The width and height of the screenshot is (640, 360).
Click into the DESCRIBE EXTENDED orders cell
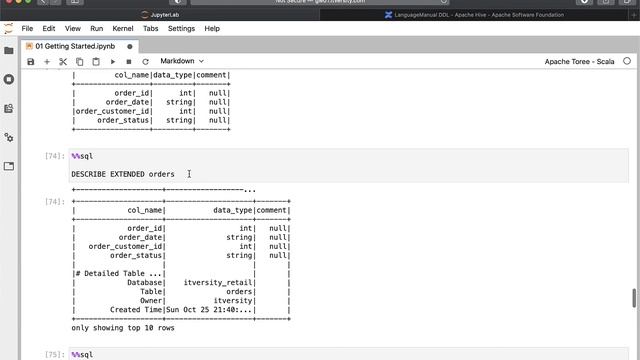pos(349,165)
